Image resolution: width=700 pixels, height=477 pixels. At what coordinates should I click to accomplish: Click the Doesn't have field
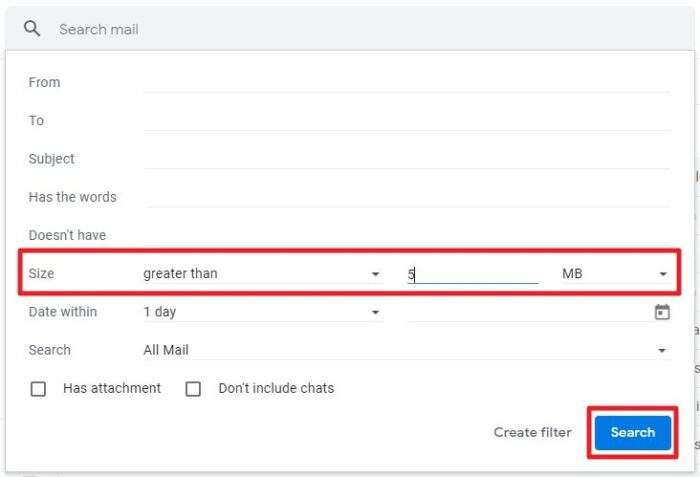(406, 235)
